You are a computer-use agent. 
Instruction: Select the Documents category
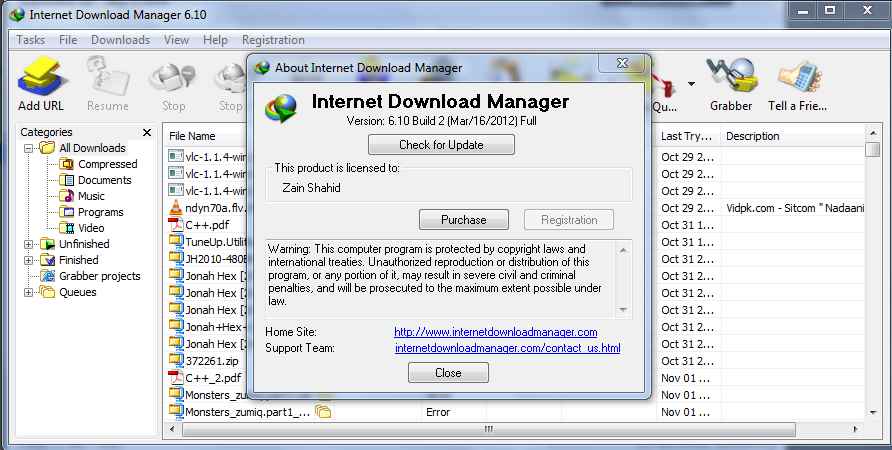[x=96, y=180]
